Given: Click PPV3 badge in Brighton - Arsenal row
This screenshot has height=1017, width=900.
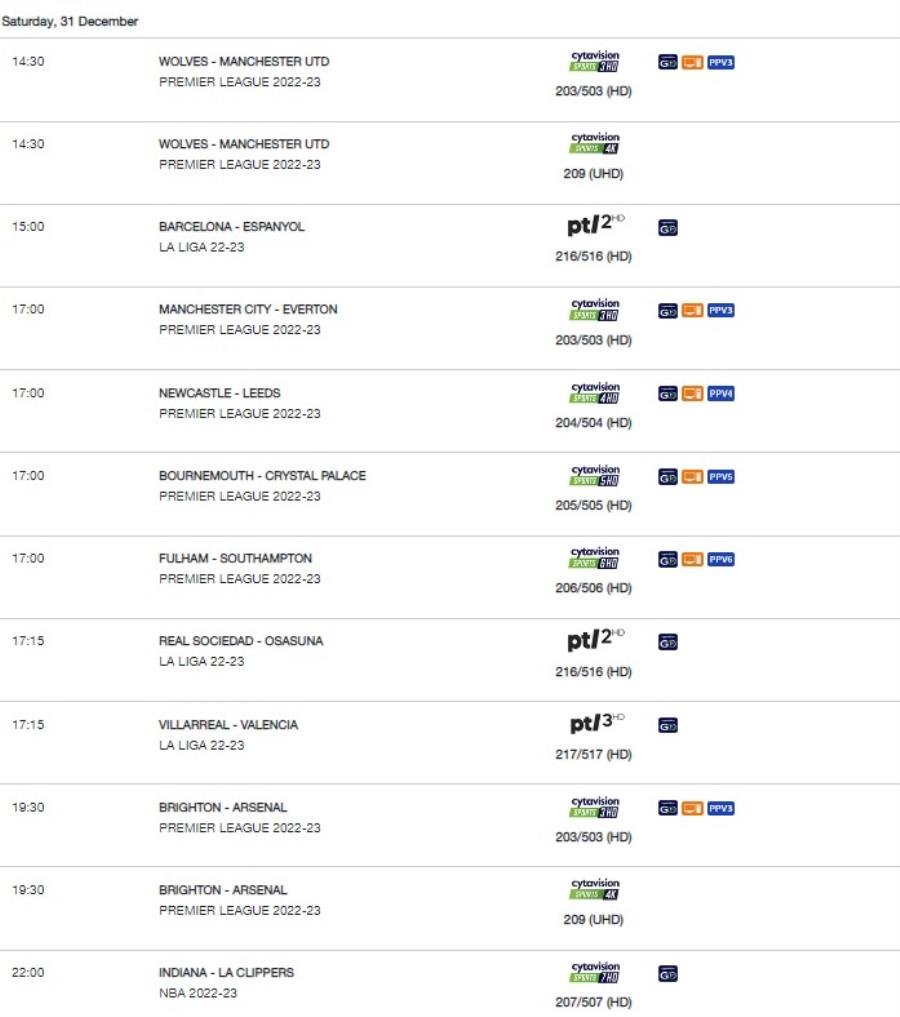Looking at the screenshot, I should pyautogui.click(x=721, y=808).
